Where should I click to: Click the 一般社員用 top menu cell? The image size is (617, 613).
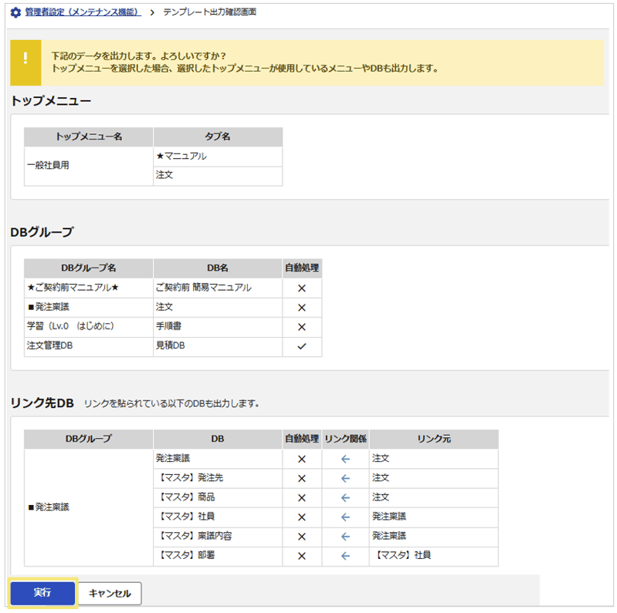(89, 166)
